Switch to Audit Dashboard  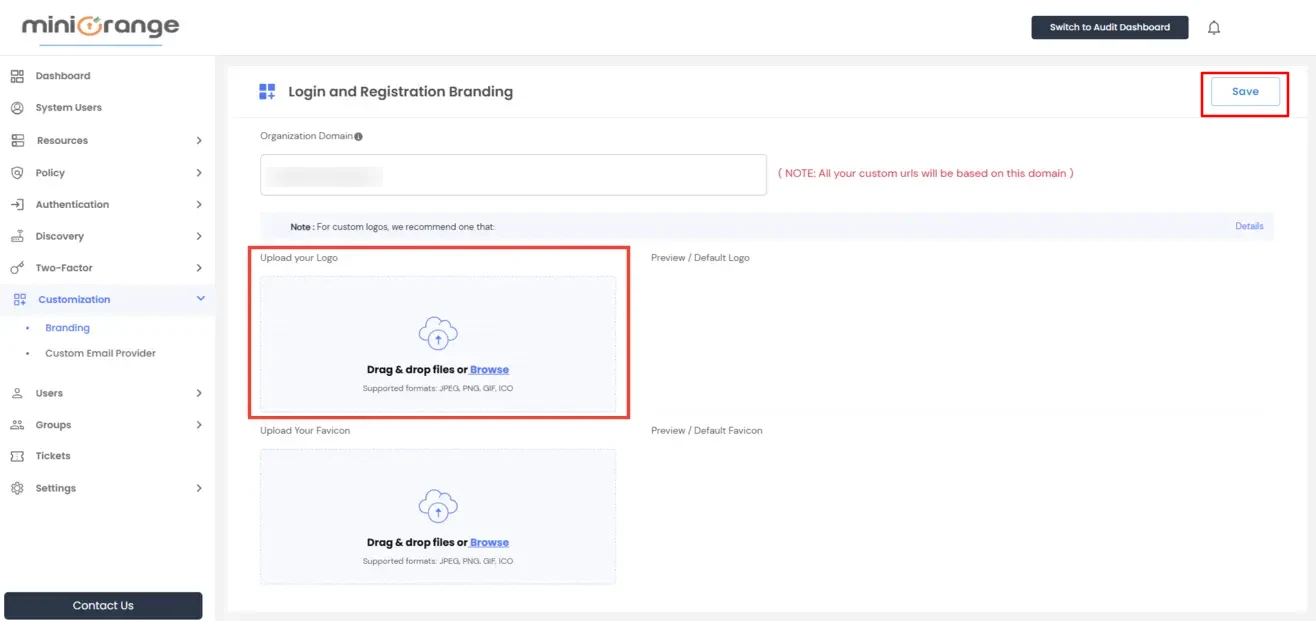(1110, 27)
